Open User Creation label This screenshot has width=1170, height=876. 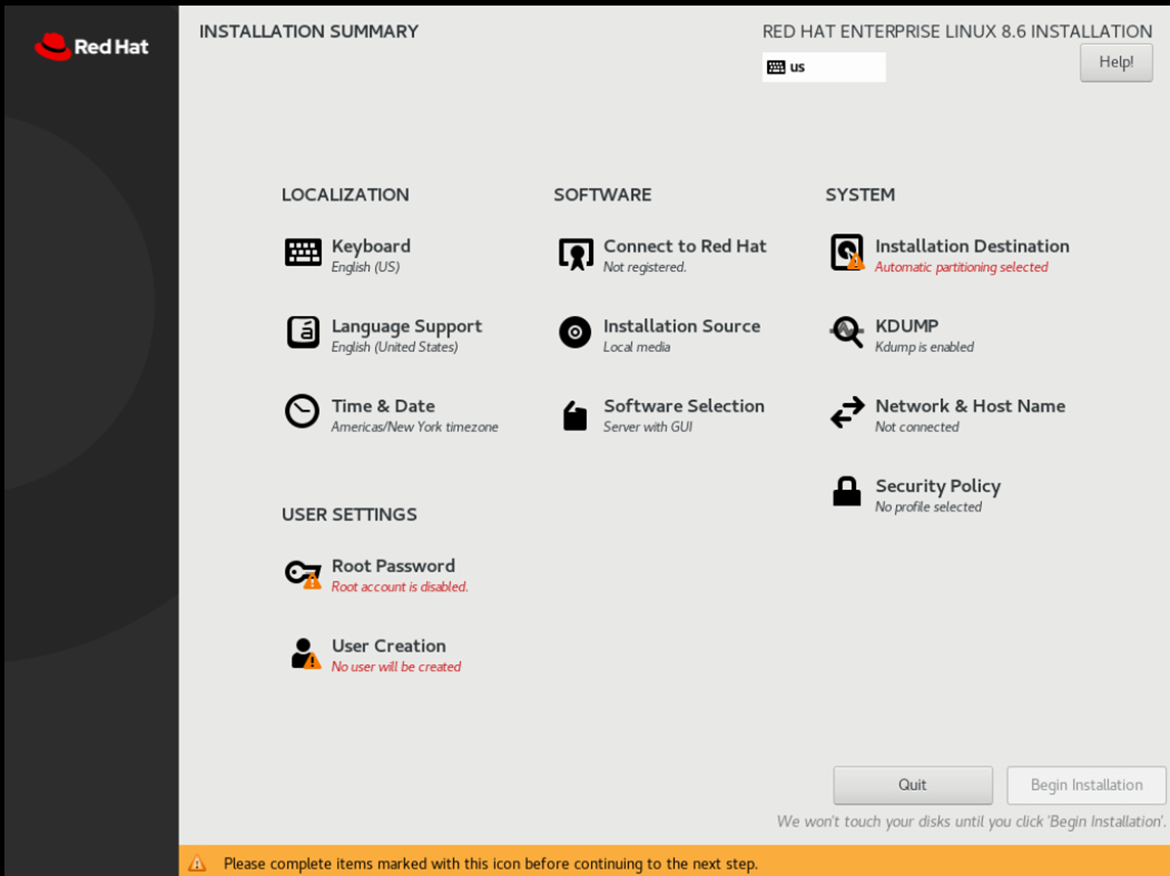point(388,645)
